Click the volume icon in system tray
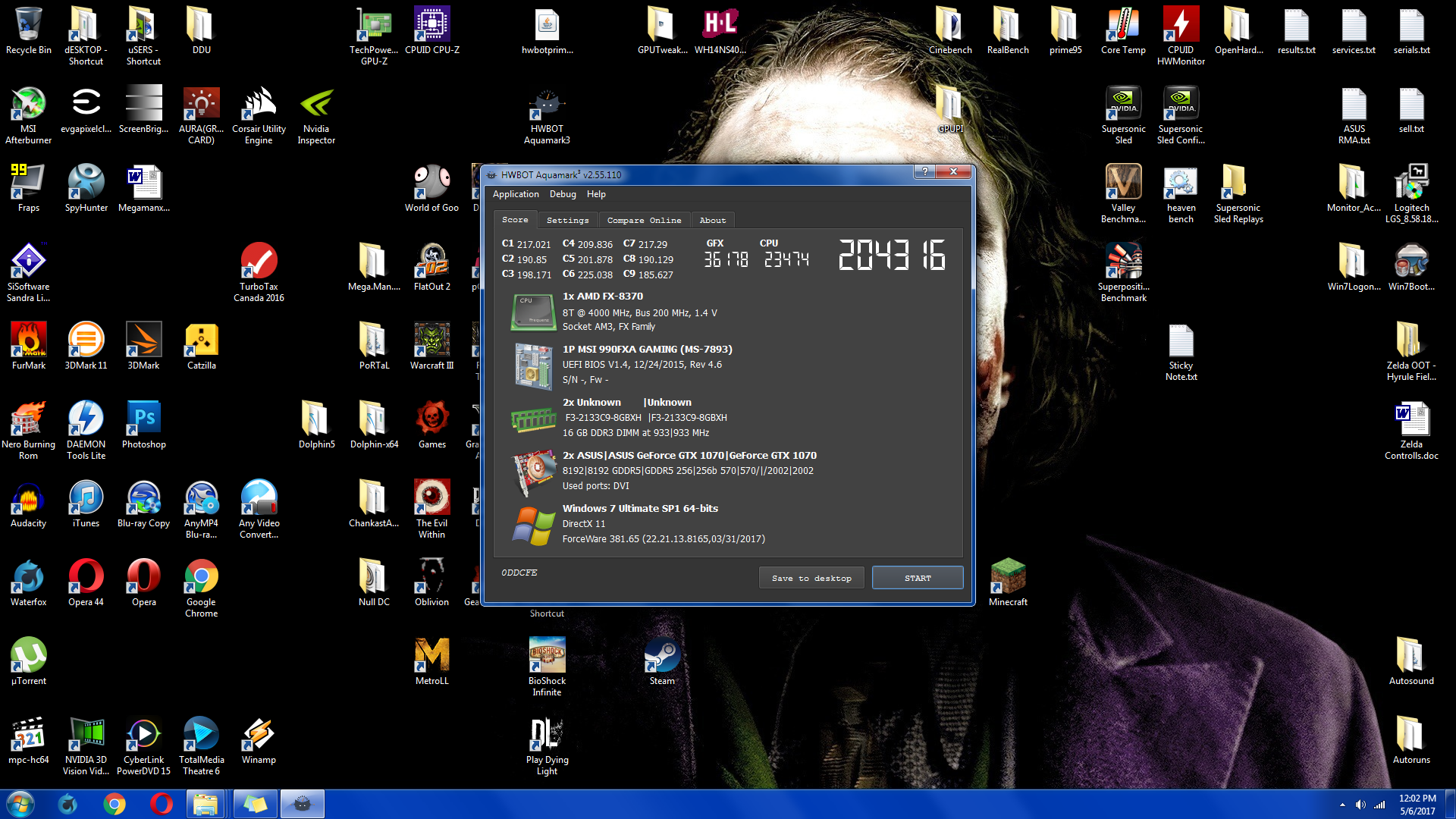The width and height of the screenshot is (1456, 819). 1360,805
